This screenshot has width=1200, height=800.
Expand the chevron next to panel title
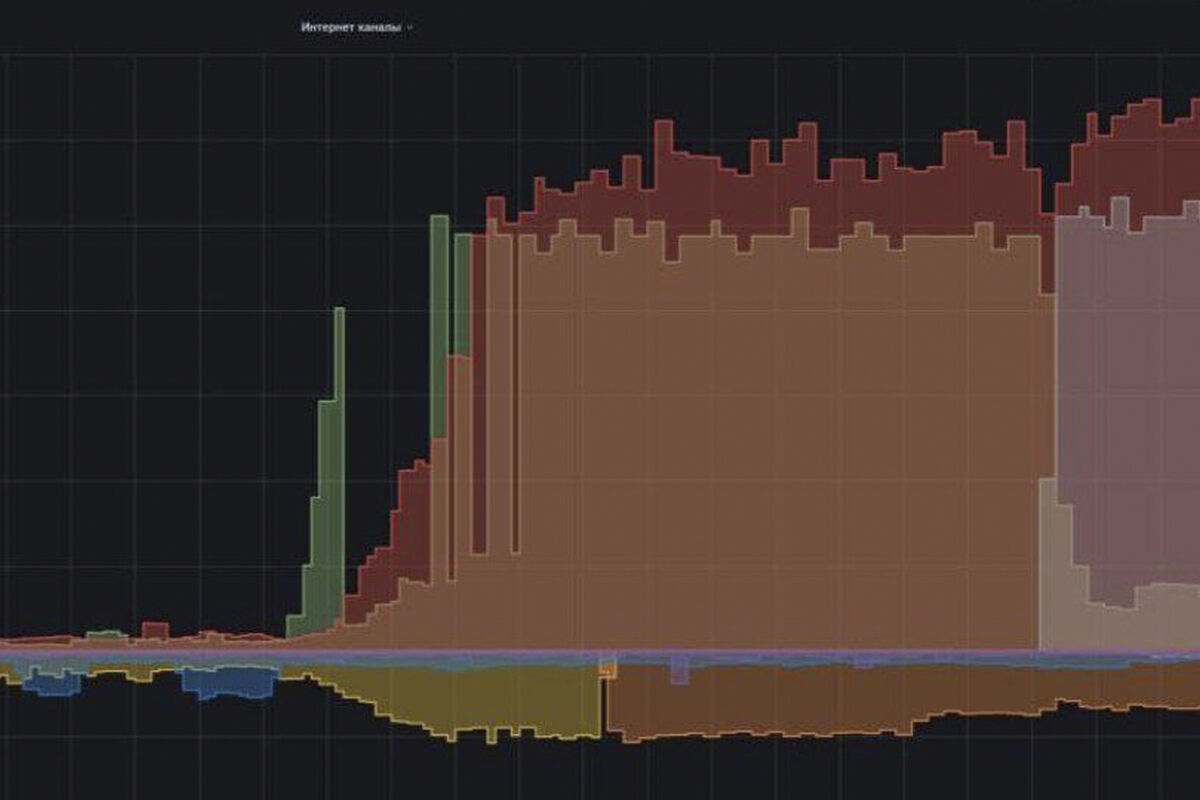pyautogui.click(x=410, y=28)
